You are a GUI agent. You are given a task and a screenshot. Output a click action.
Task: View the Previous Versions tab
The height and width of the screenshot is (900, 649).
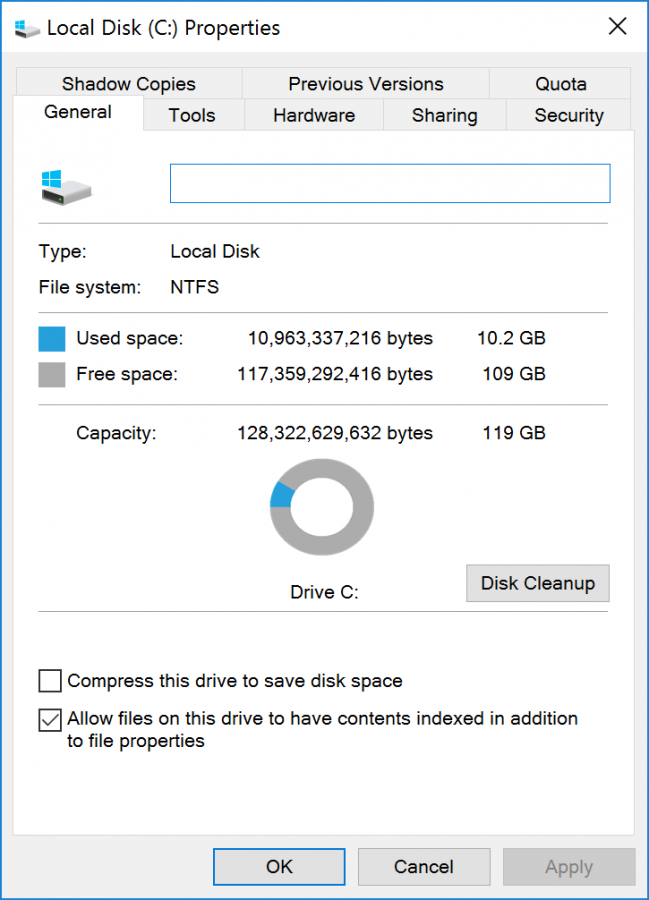366,83
